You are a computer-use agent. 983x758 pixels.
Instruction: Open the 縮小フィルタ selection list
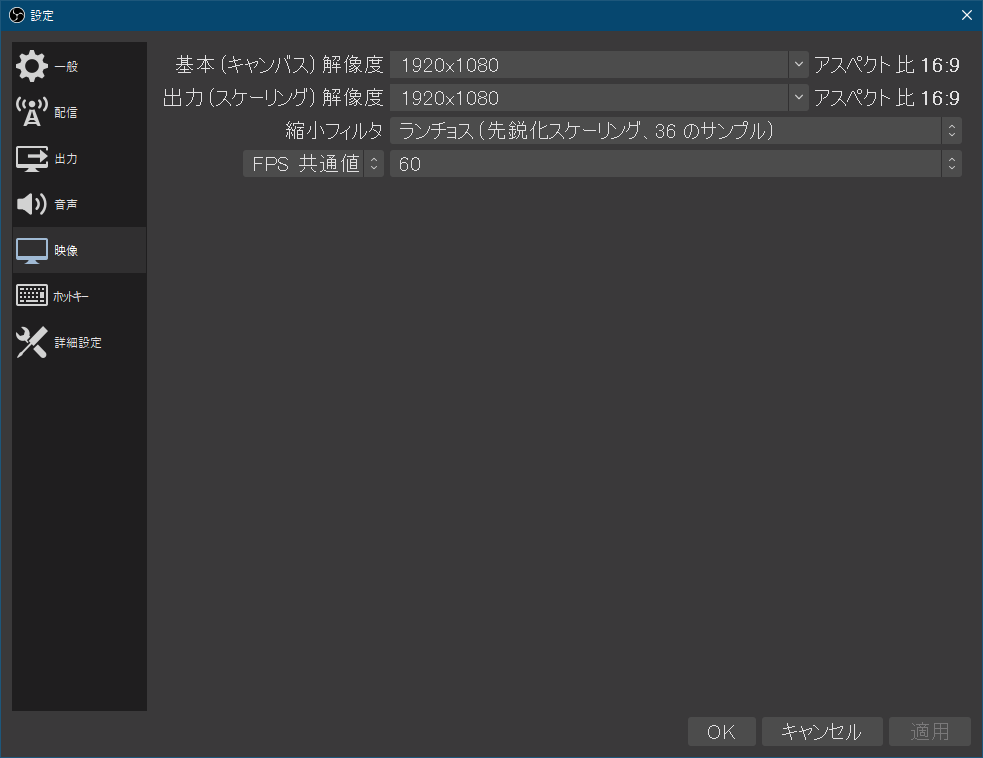click(950, 130)
